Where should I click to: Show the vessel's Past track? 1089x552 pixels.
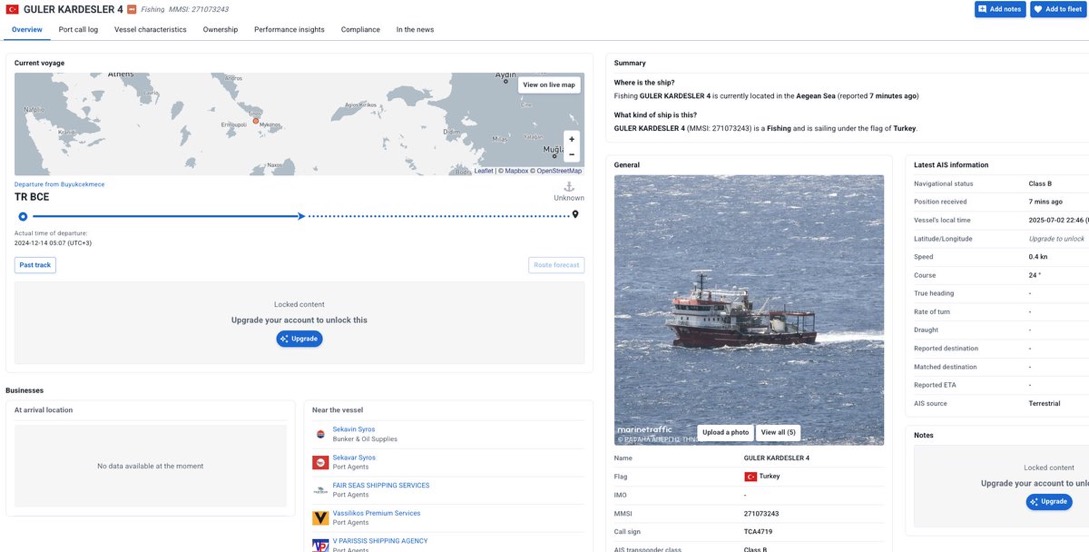pyautogui.click(x=35, y=265)
